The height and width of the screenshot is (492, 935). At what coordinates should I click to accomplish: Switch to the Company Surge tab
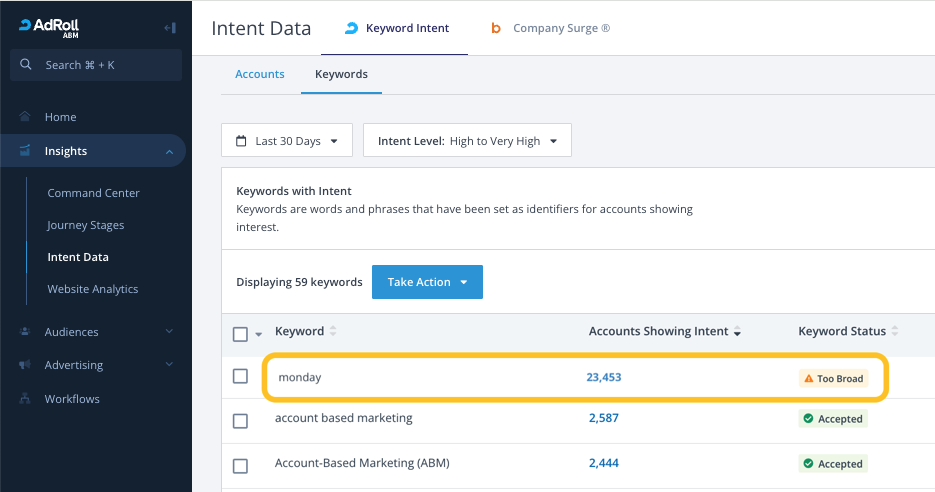pos(550,28)
